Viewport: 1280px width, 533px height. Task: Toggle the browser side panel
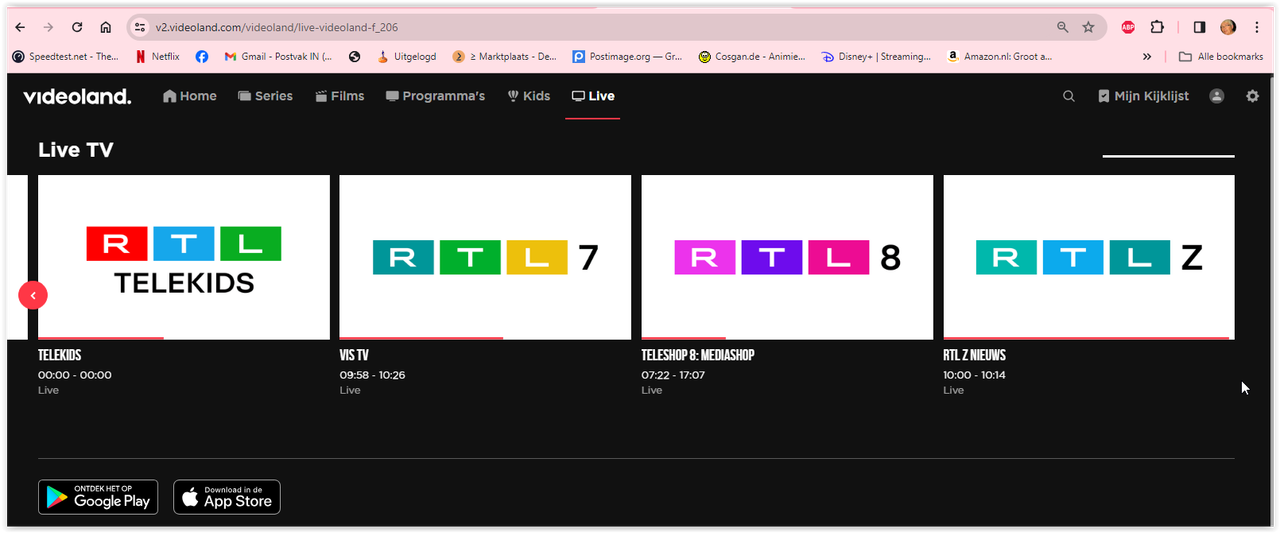click(x=1199, y=27)
